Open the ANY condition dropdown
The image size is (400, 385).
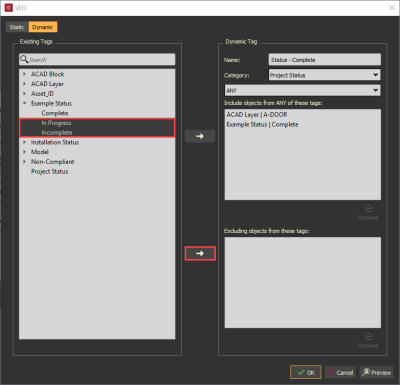click(302, 90)
